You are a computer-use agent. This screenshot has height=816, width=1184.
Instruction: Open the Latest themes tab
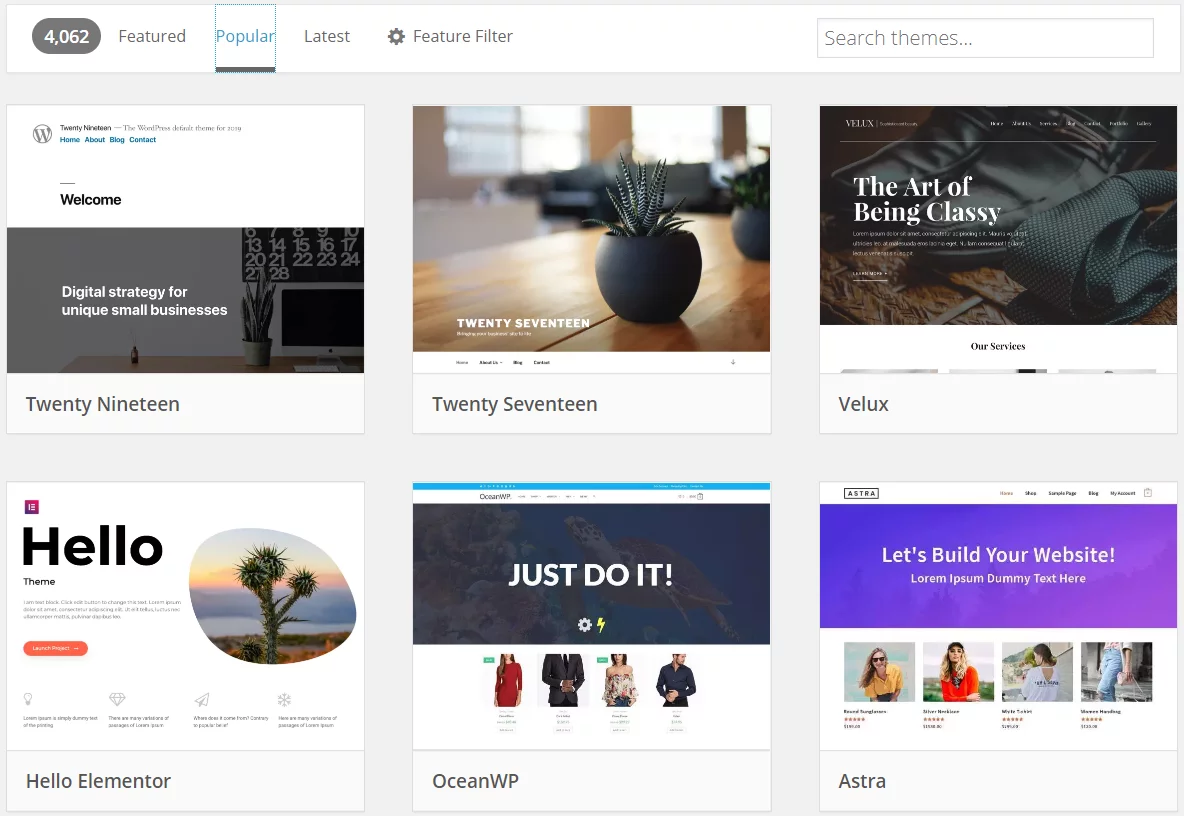pos(327,36)
